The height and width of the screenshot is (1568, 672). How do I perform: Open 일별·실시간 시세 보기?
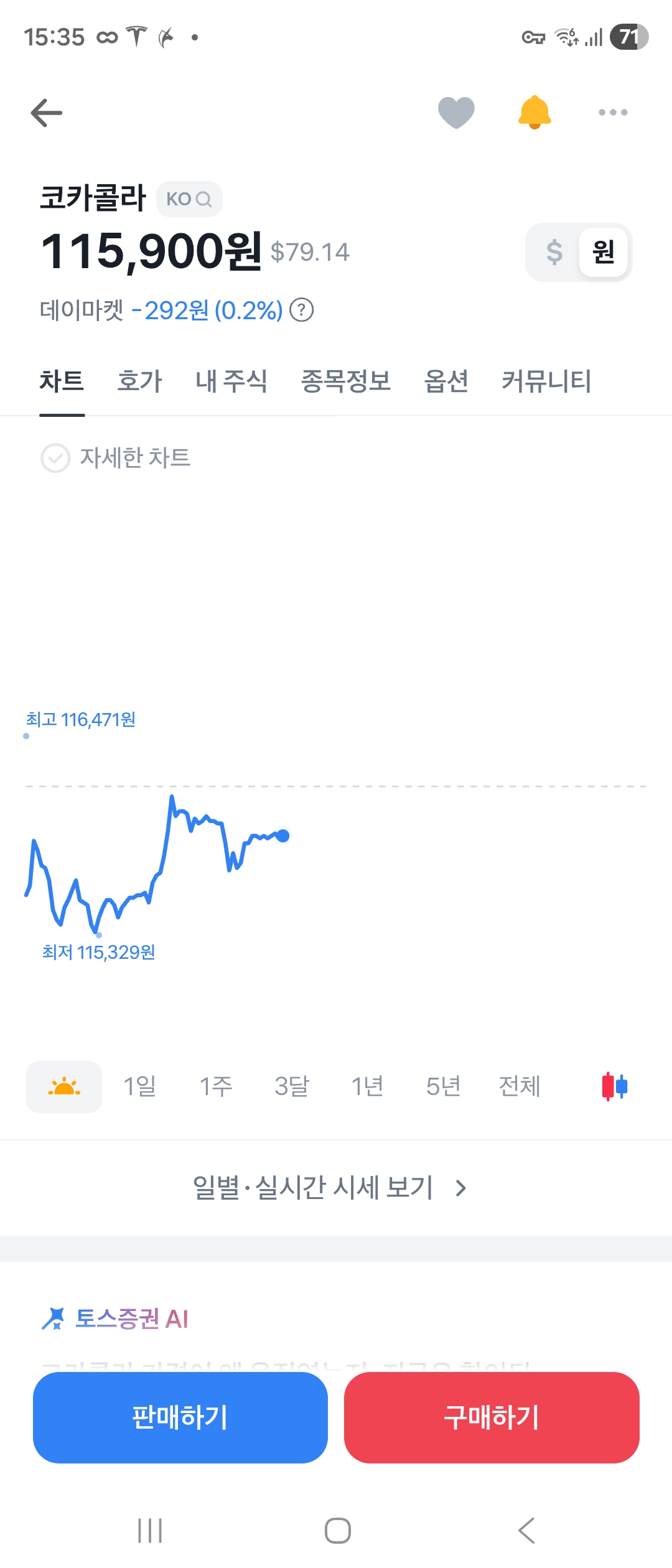(x=330, y=1188)
